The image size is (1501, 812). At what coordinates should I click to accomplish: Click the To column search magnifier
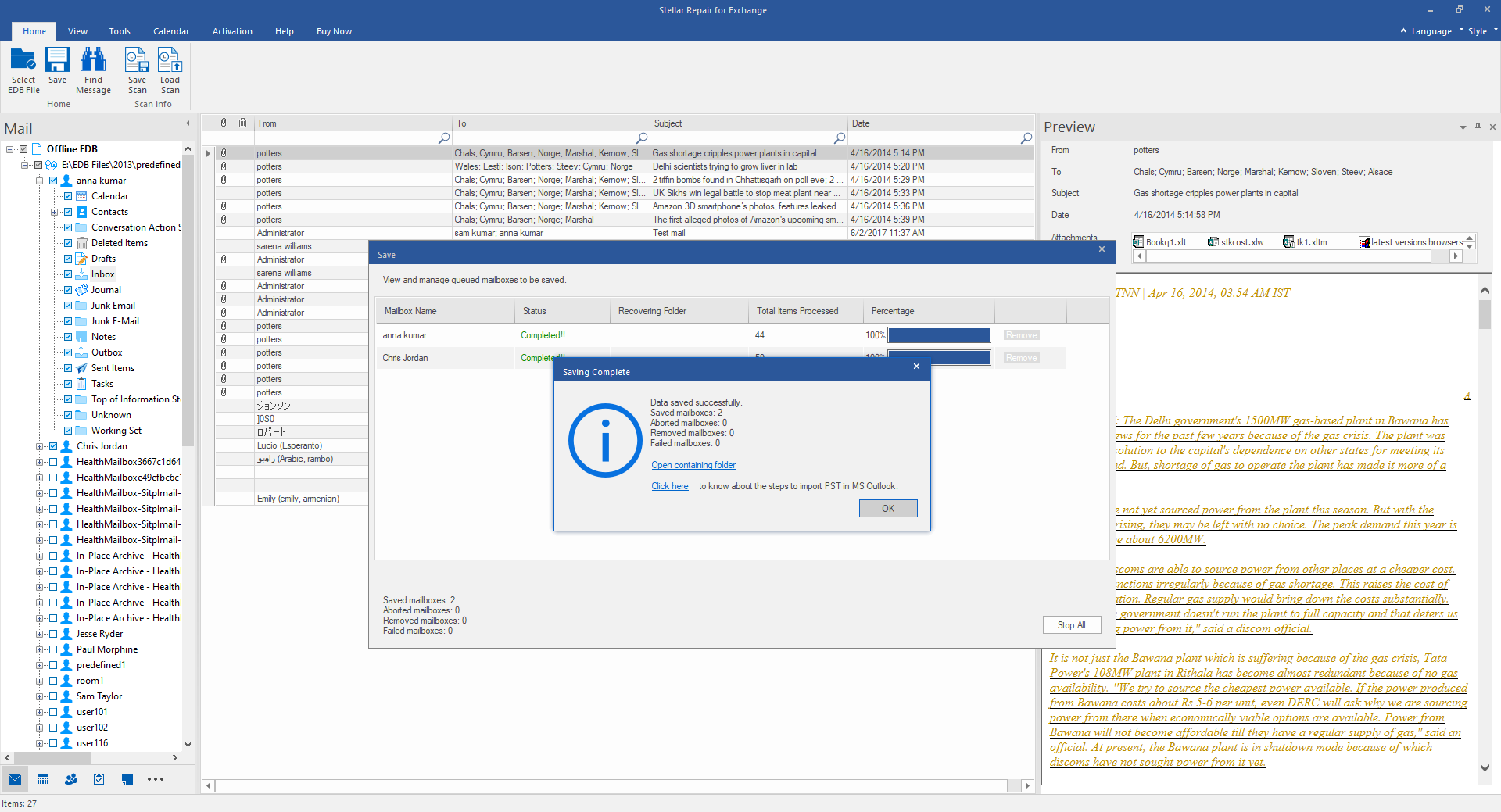(x=641, y=138)
